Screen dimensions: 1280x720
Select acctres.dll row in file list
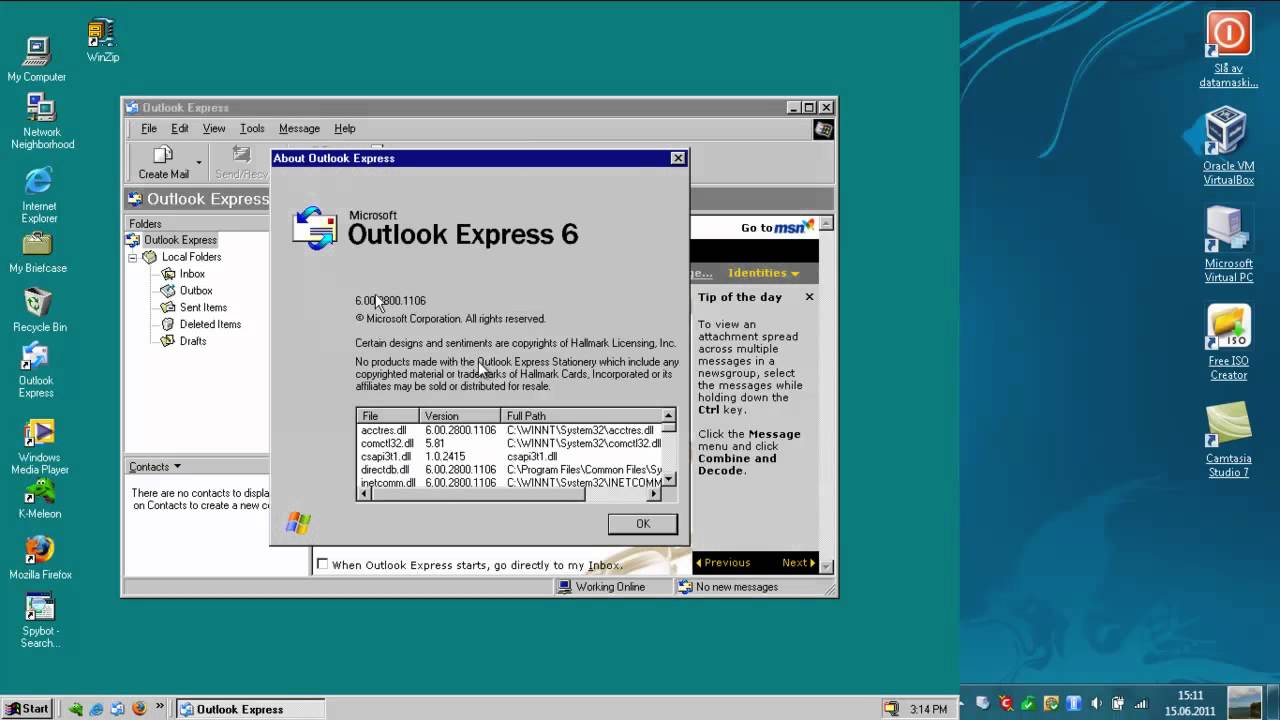tap(510, 431)
